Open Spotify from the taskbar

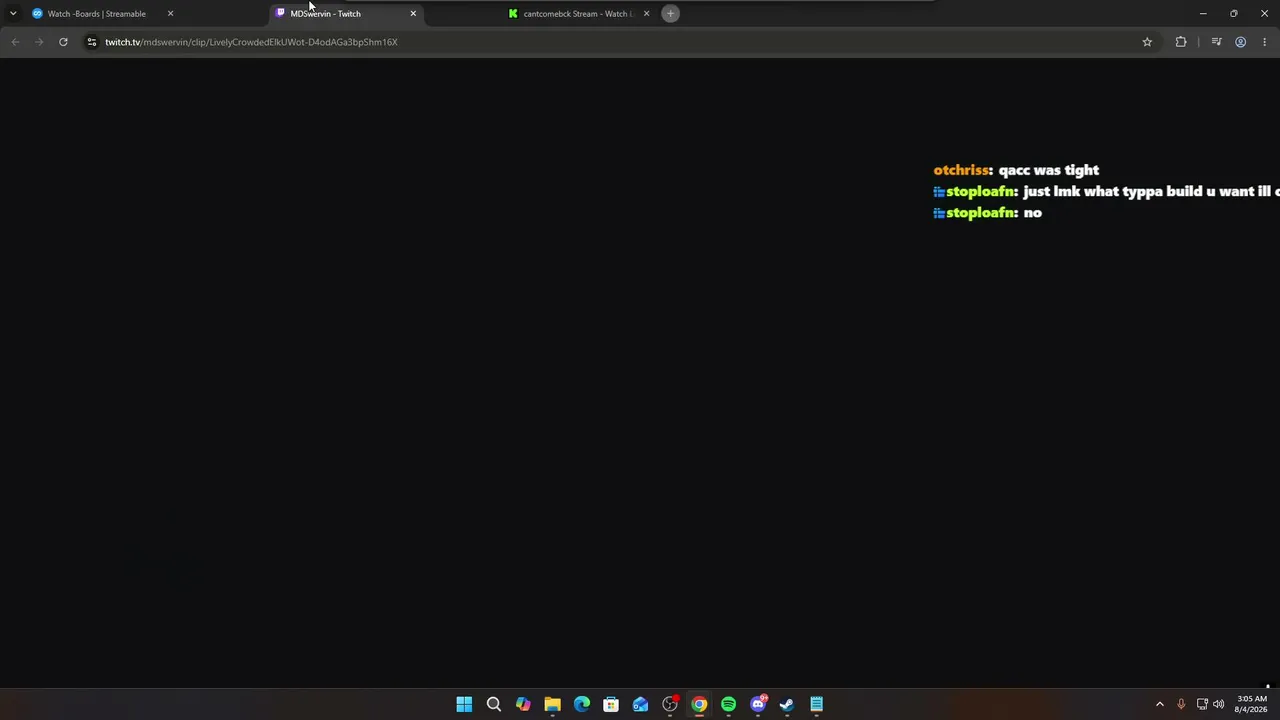pyautogui.click(x=728, y=704)
